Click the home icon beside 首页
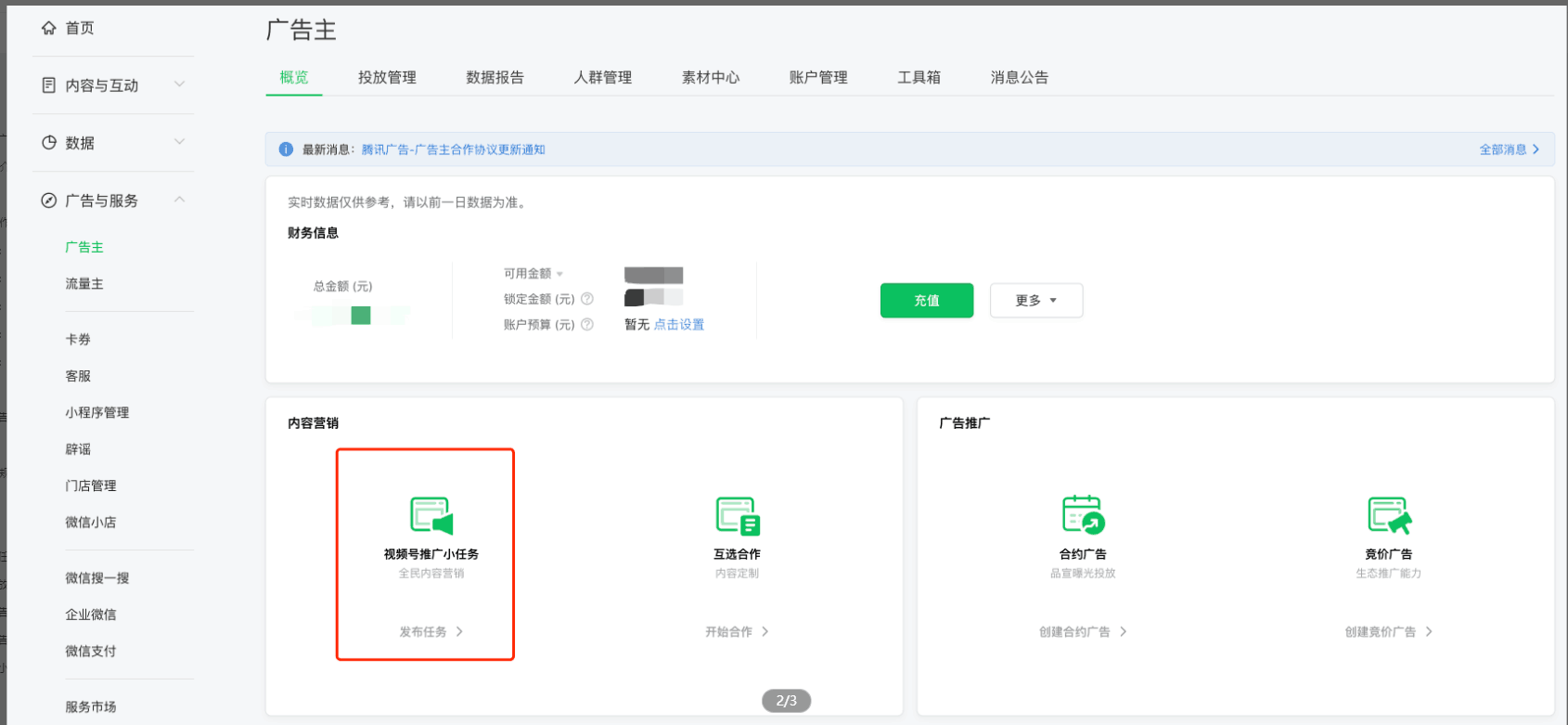Screen dimensions: 1568x725 pos(48,28)
